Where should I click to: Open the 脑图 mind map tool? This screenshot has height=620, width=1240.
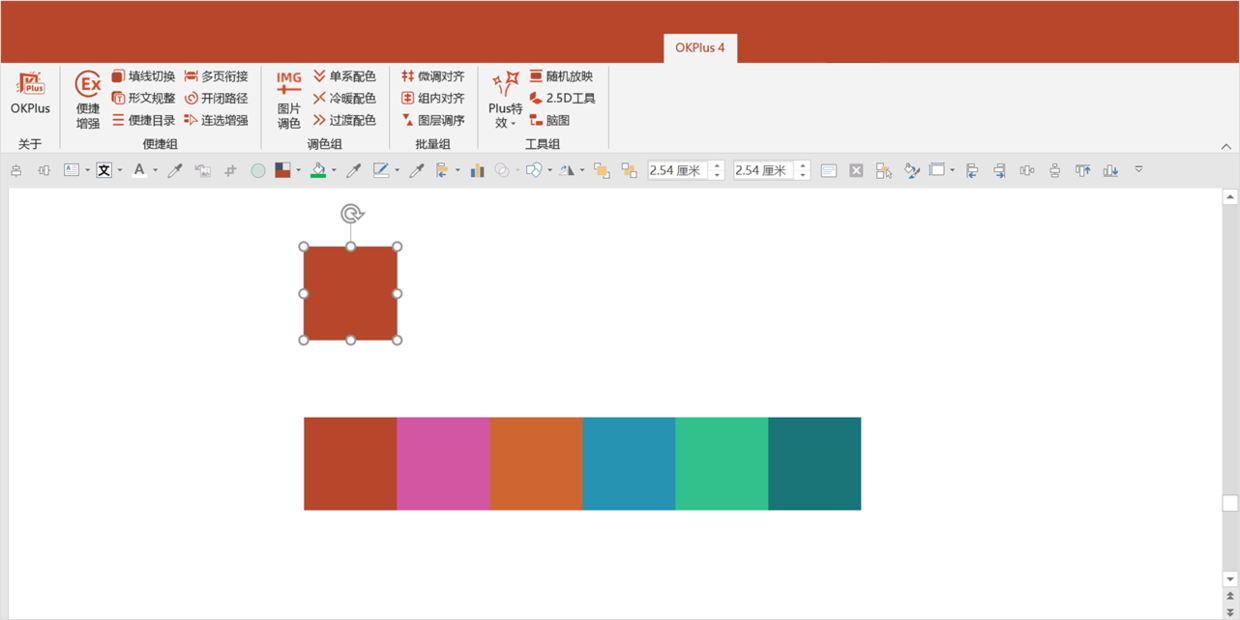(550, 120)
